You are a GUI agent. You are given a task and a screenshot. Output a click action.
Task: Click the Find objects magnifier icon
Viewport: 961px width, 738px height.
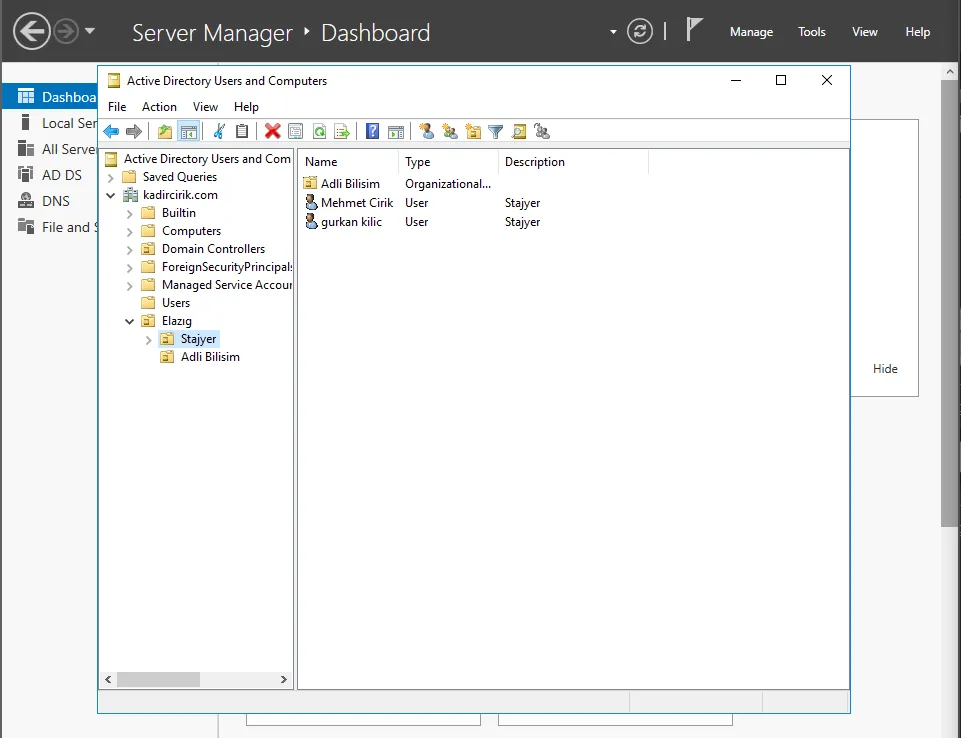click(x=518, y=131)
